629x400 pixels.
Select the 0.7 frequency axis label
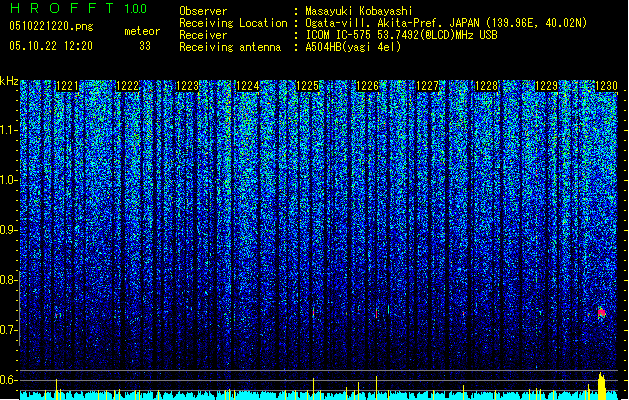coord(8,330)
